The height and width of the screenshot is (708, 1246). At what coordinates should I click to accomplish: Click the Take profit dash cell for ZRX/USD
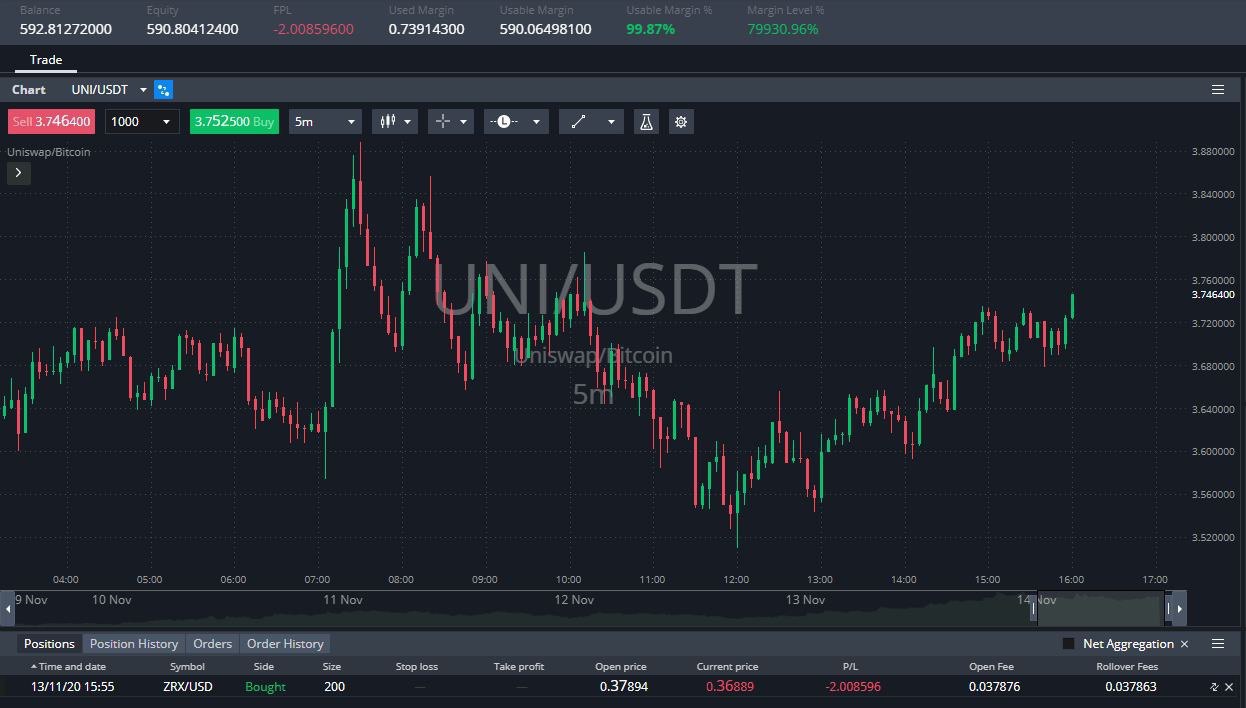521,687
